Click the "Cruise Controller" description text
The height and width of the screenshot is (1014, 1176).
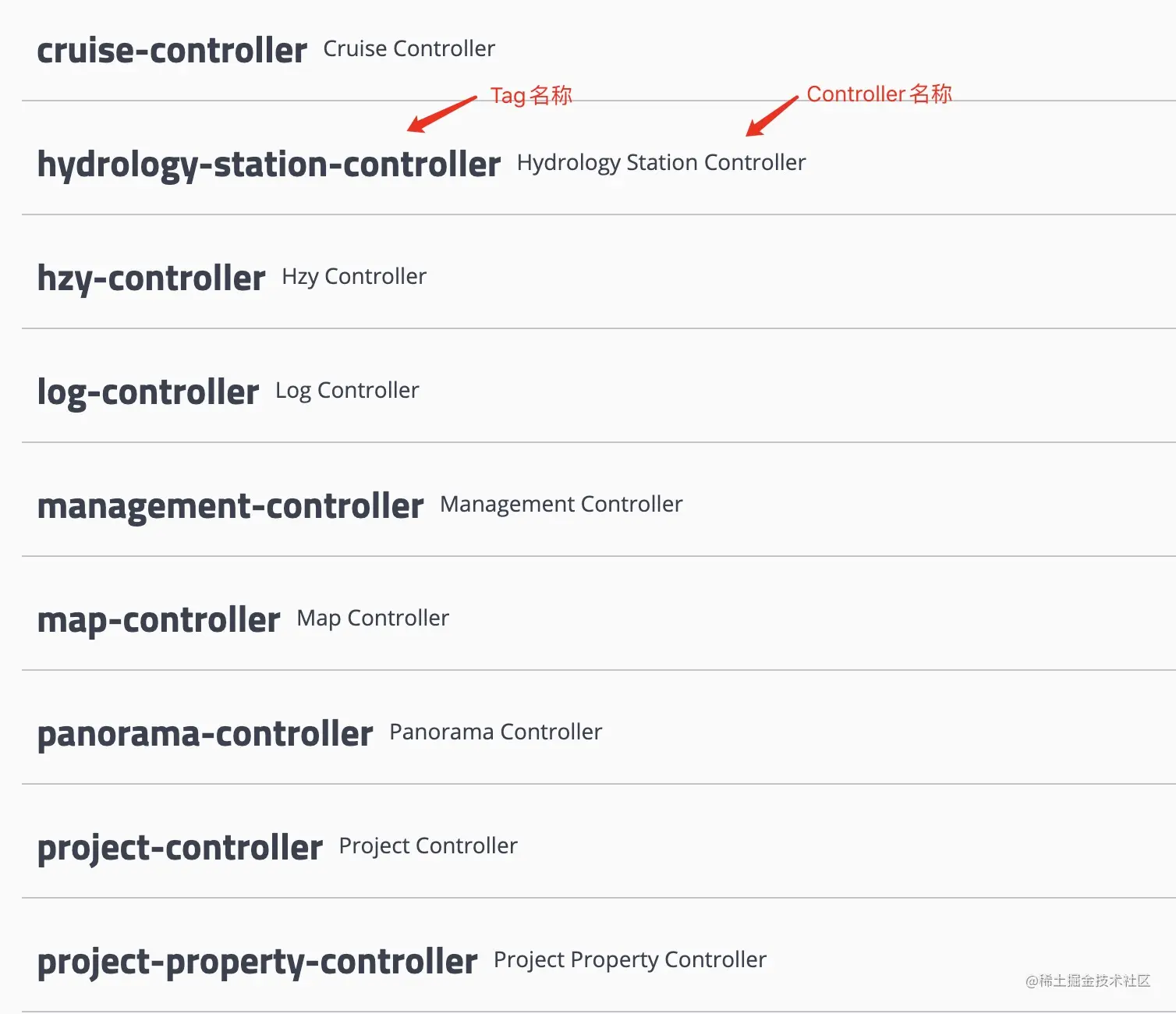tap(409, 49)
